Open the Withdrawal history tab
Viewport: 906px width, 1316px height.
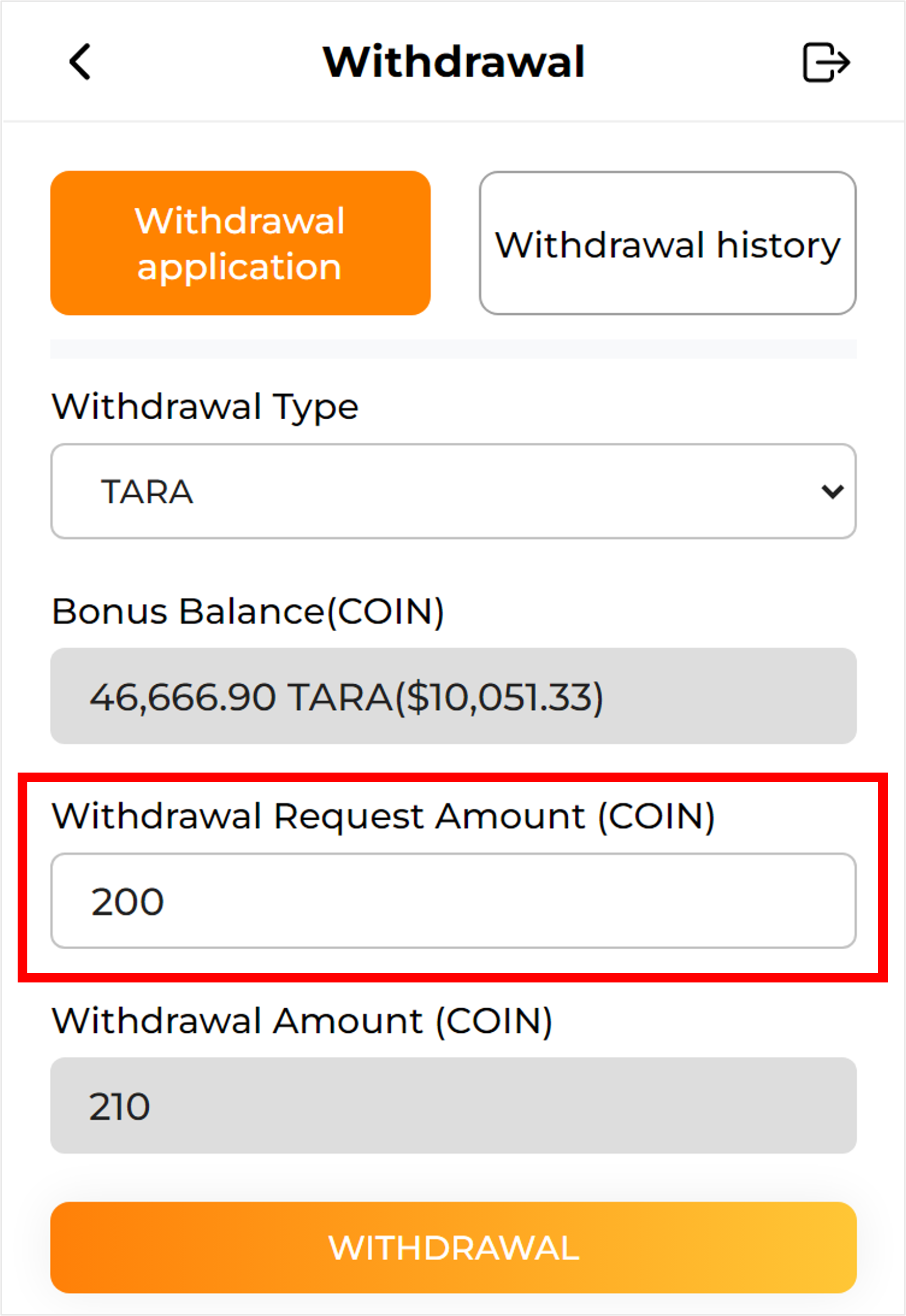[x=667, y=243]
